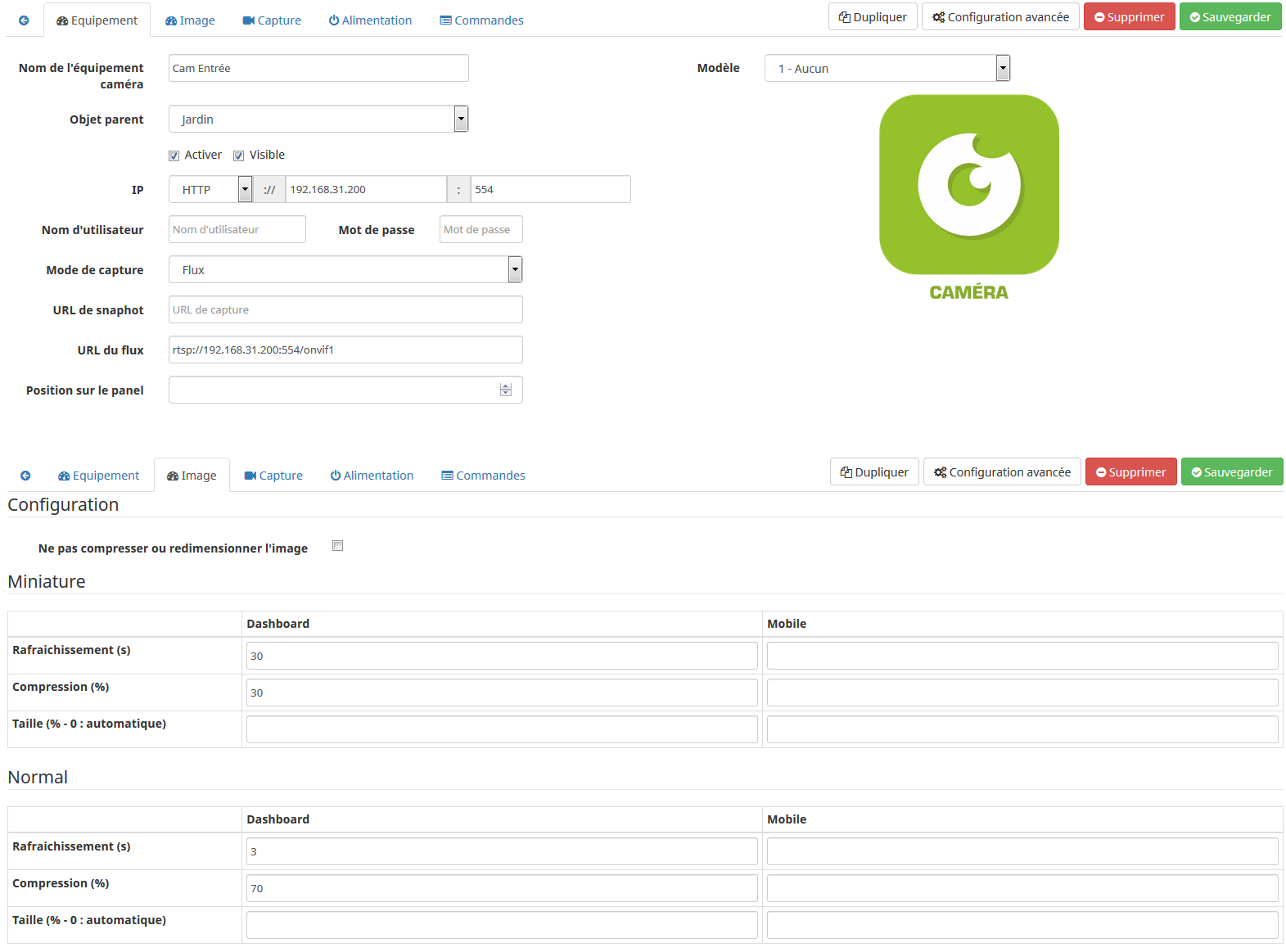The height and width of the screenshot is (952, 1286).
Task: Click red Supprimer button in lower panel
Action: point(1131,472)
